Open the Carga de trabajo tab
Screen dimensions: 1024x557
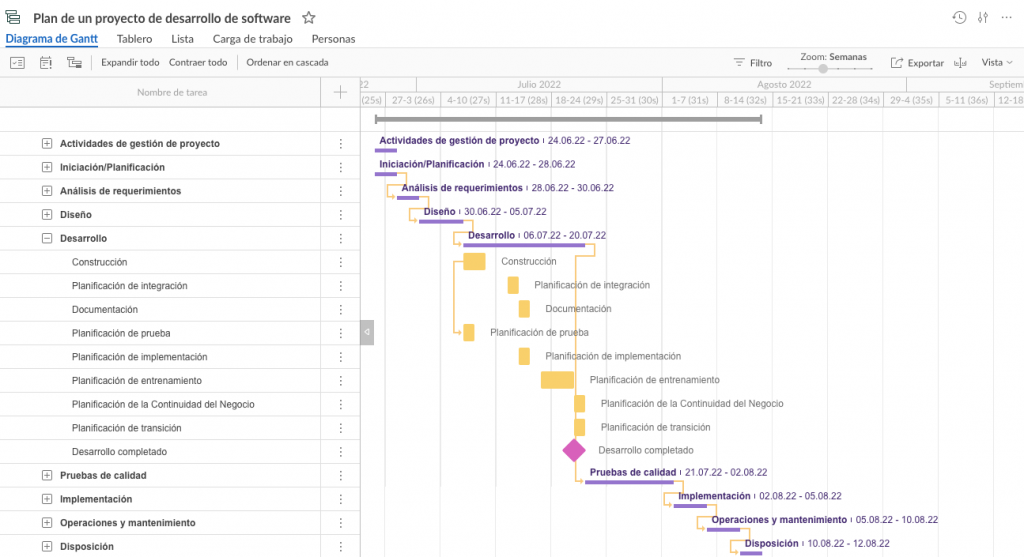(x=252, y=39)
